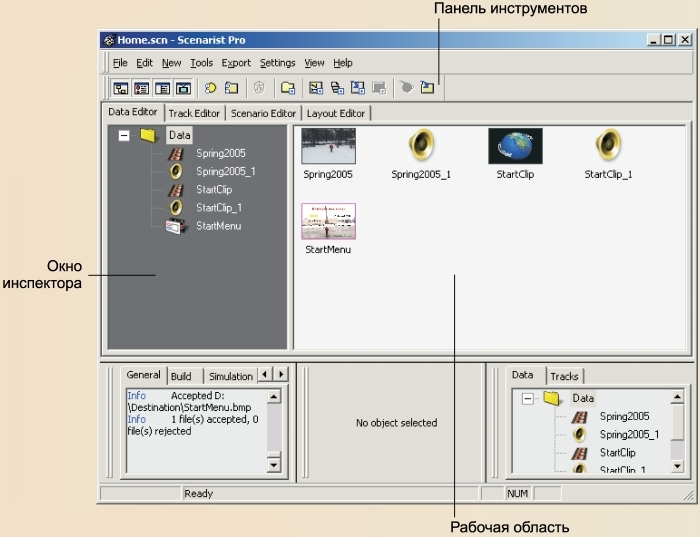Screen dimensions: 700x537
Task: Collapse the Data folder in the lower-right tree
Action: (x=527, y=399)
